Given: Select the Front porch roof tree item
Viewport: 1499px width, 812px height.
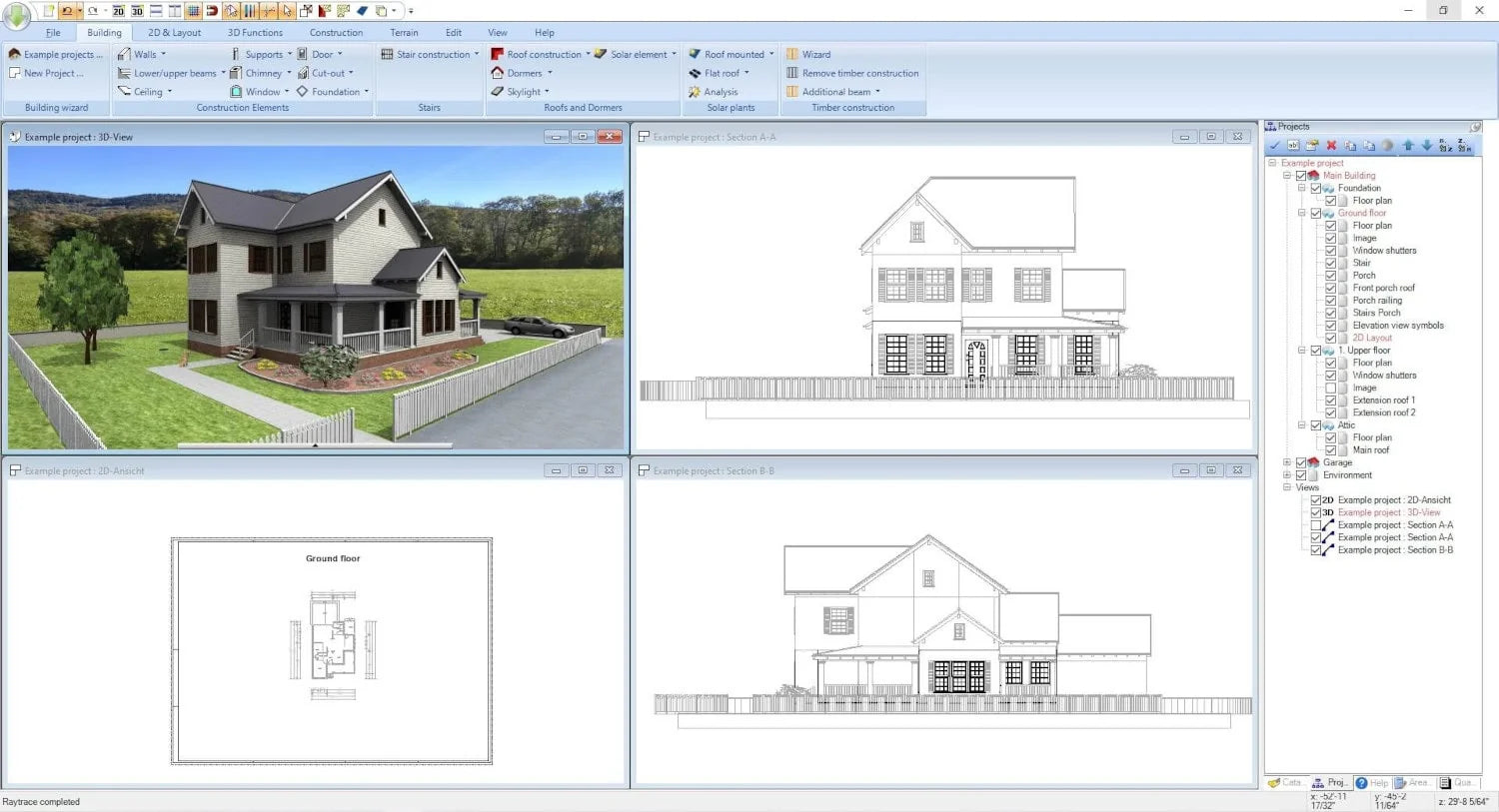Looking at the screenshot, I should [1383, 288].
